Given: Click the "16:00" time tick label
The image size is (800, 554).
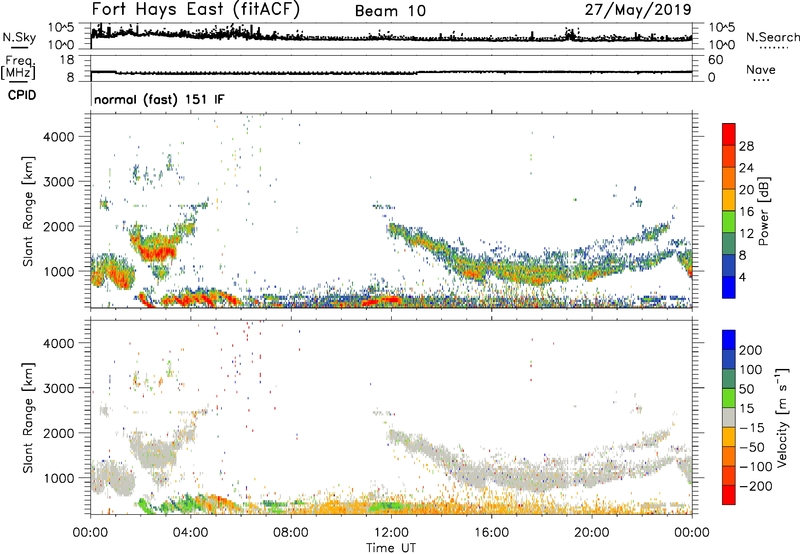Looking at the screenshot, I should (491, 533).
